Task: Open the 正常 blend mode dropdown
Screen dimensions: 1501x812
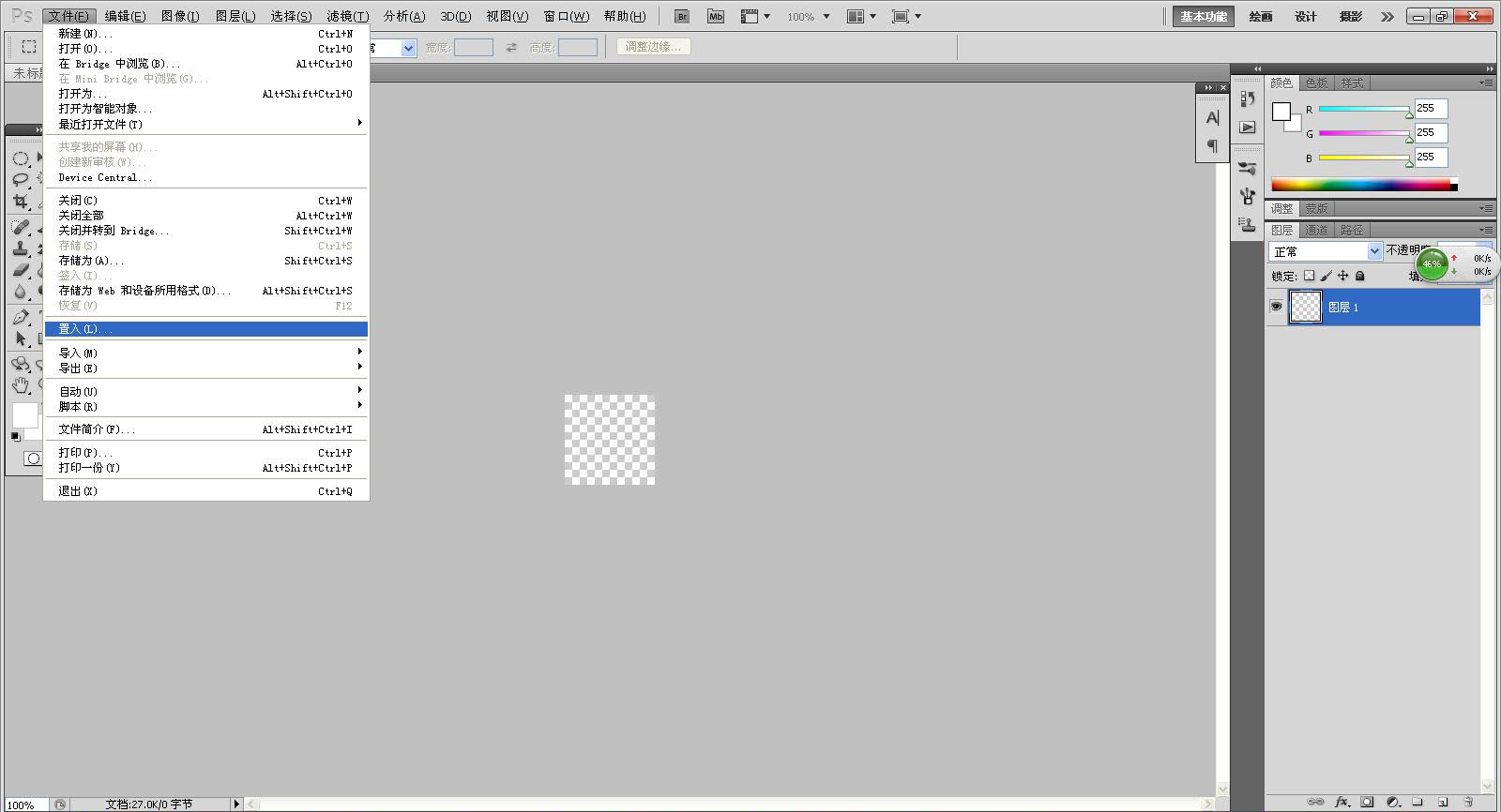Action: tap(1326, 251)
